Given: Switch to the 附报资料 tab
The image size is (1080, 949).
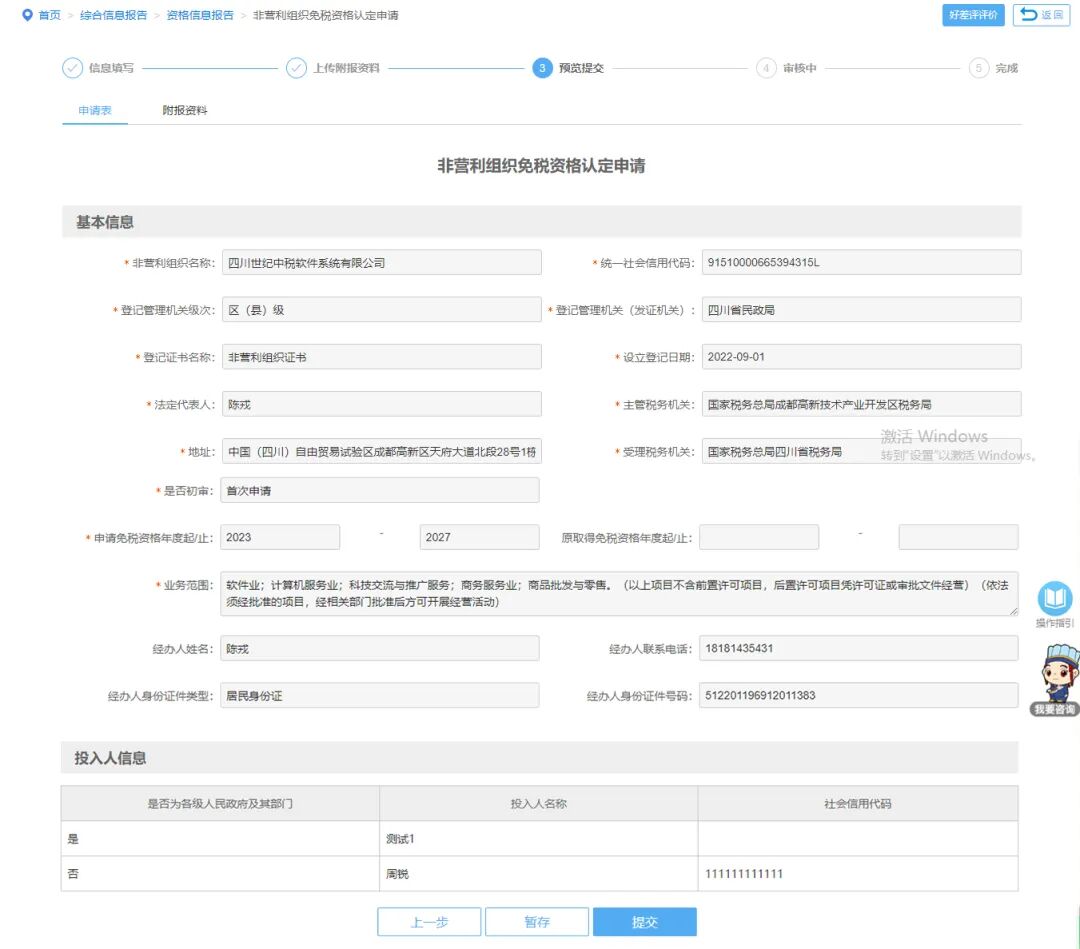Looking at the screenshot, I should 185,110.
